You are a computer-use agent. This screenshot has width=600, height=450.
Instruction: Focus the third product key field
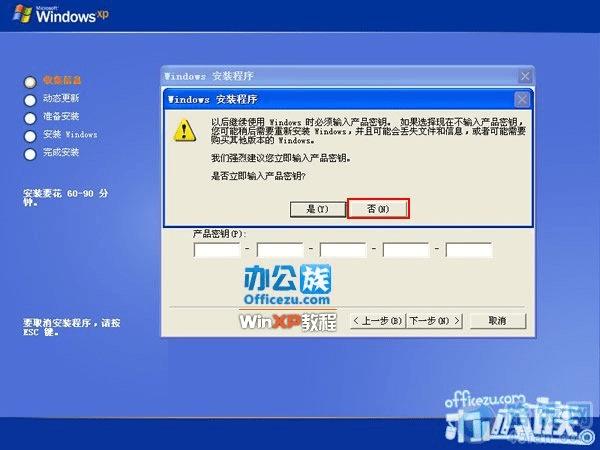pos(343,250)
